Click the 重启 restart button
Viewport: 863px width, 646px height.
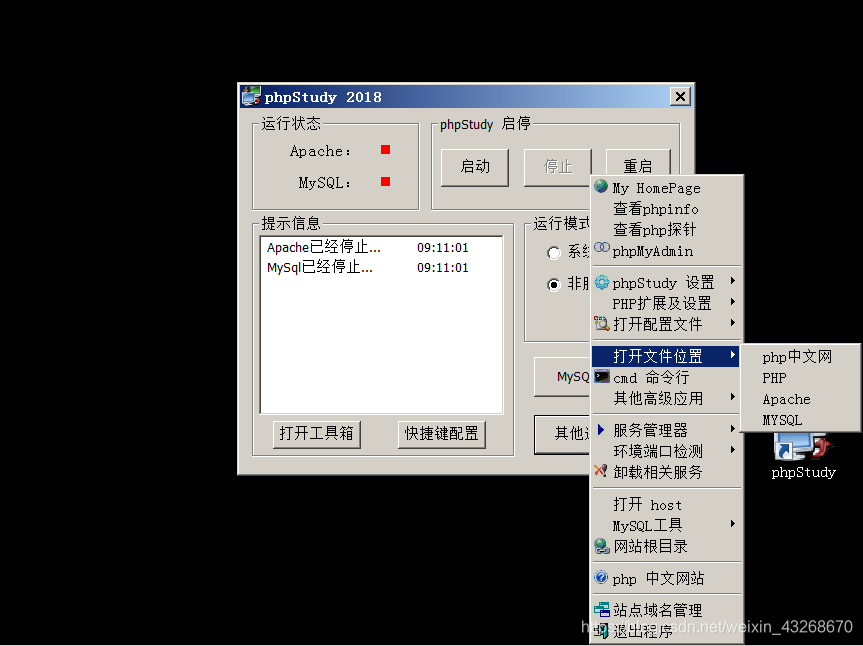point(638,163)
